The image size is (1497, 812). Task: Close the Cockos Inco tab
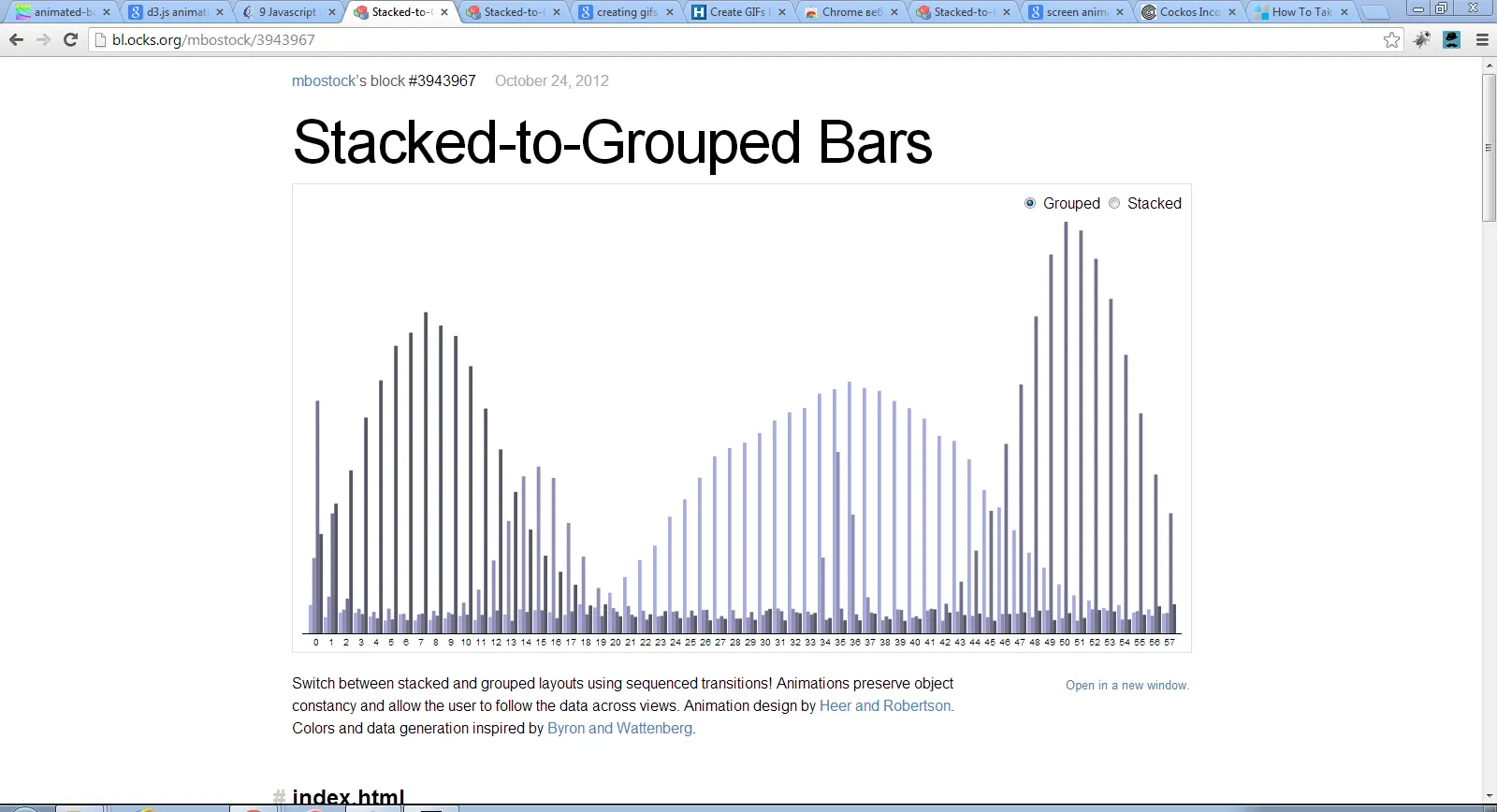click(x=1232, y=12)
